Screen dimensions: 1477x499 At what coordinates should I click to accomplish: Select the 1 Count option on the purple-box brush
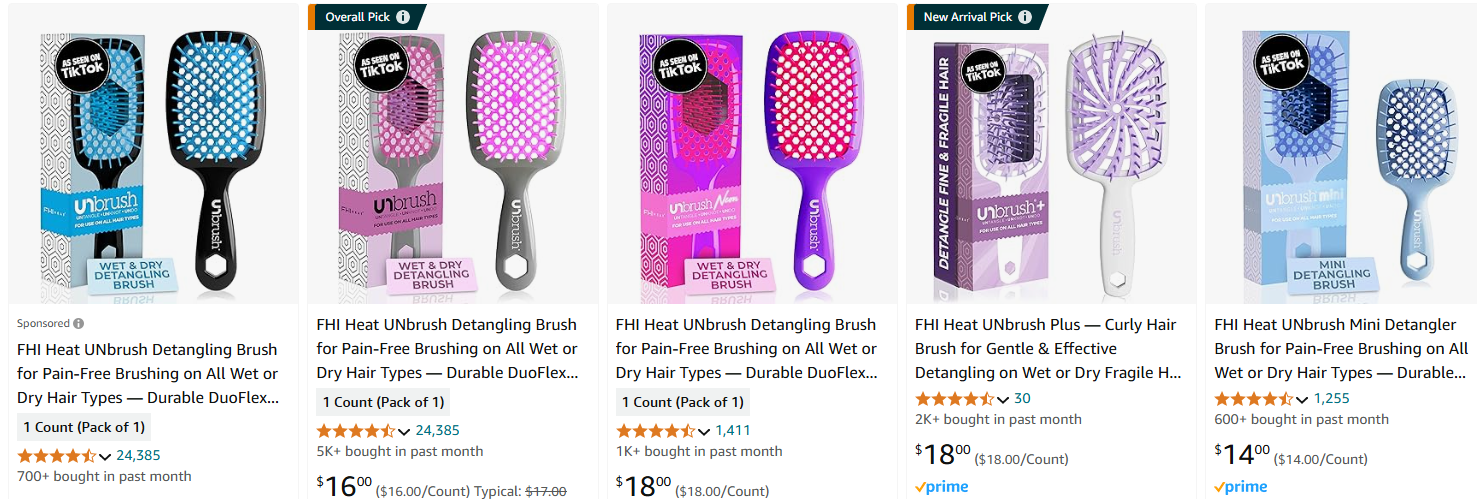(x=683, y=402)
